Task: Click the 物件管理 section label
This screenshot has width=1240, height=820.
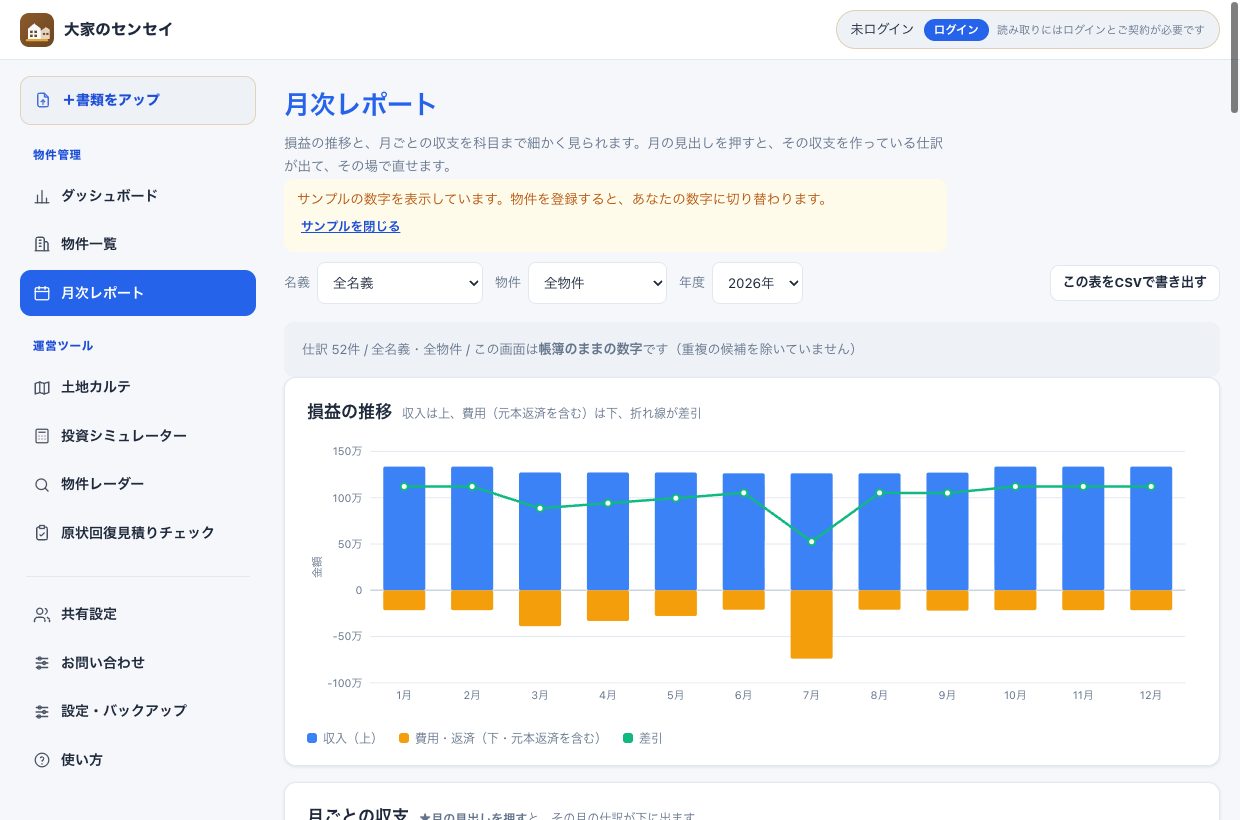Action: tap(57, 155)
